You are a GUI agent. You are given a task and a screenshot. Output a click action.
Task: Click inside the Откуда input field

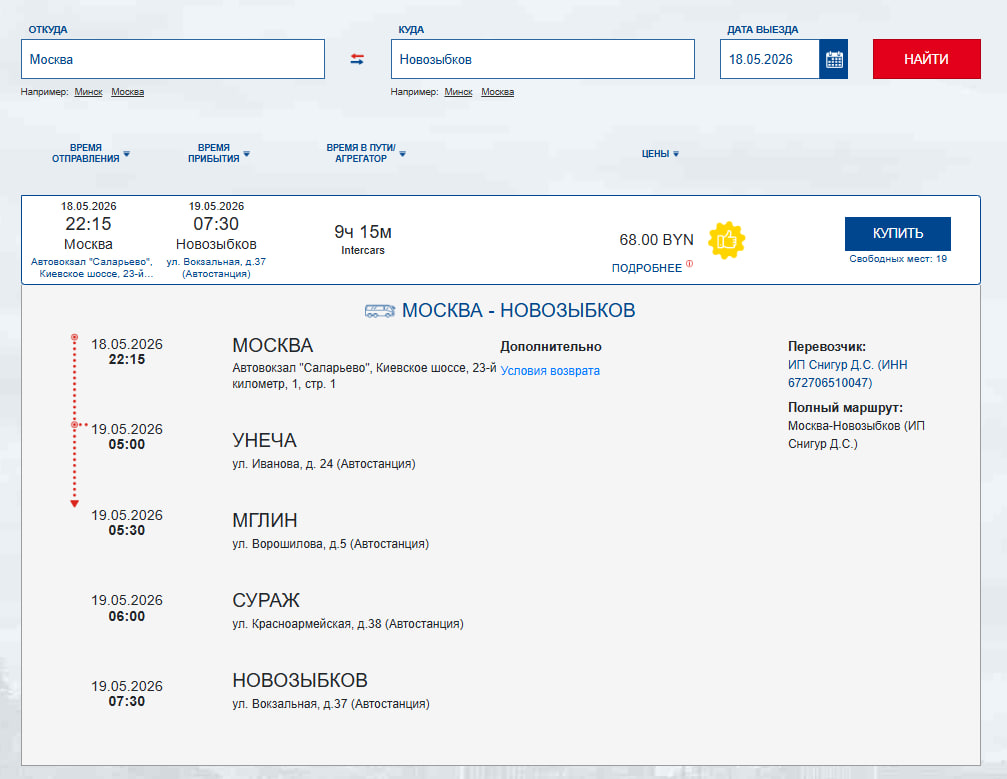point(172,59)
